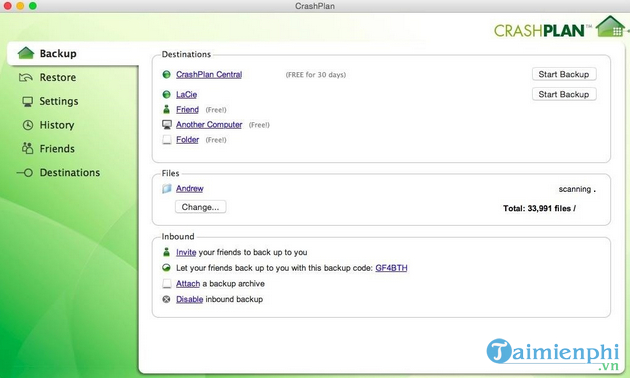Click the person icon beside Invite
This screenshot has width=630, height=378.
point(166,252)
